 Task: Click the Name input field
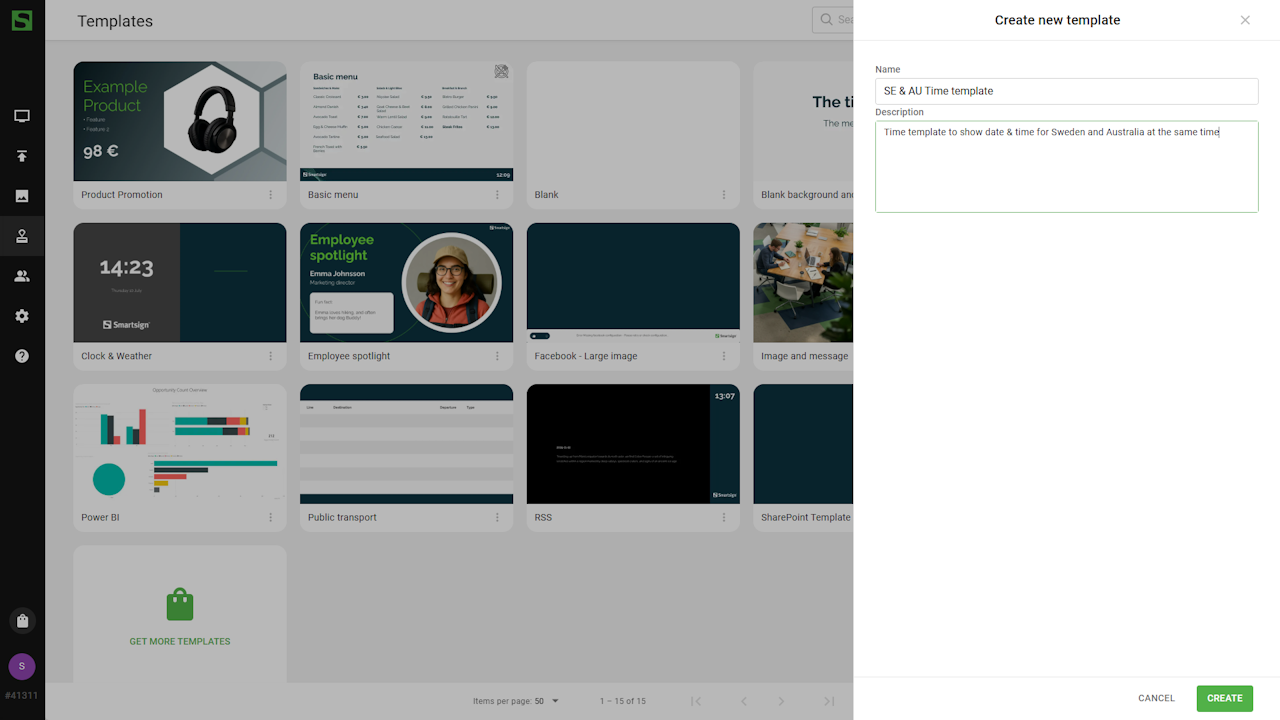click(x=1066, y=91)
